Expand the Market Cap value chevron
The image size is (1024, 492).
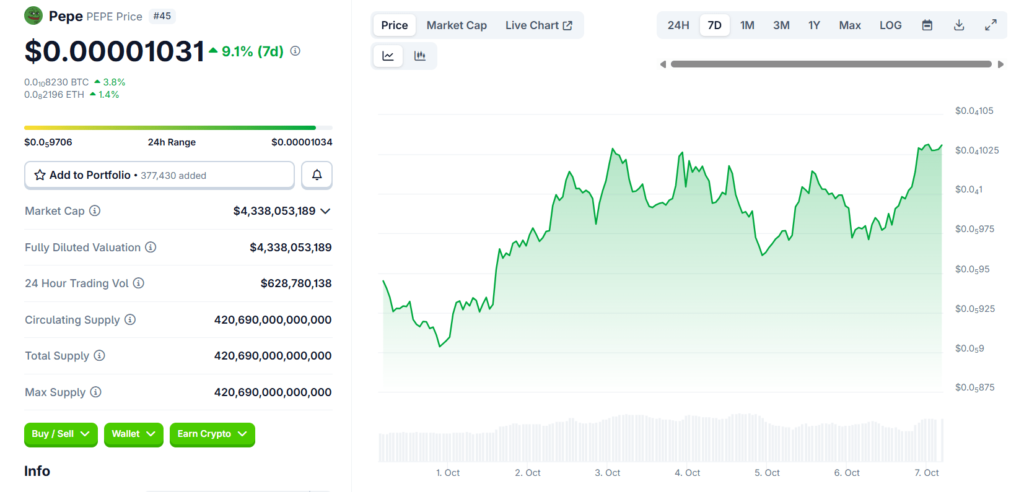(325, 211)
